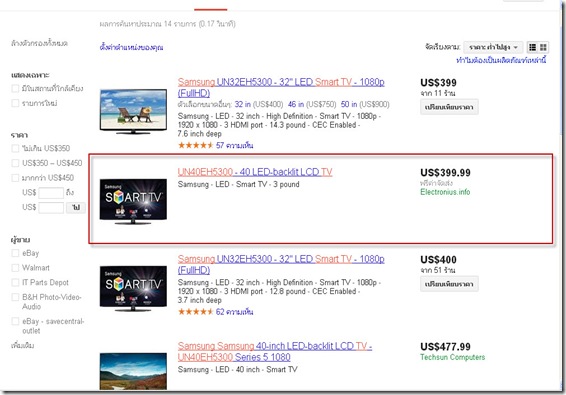Viewport: 566px width, 395px height.
Task: Check the US$350 – US$450 price filter
Action: 15,163
